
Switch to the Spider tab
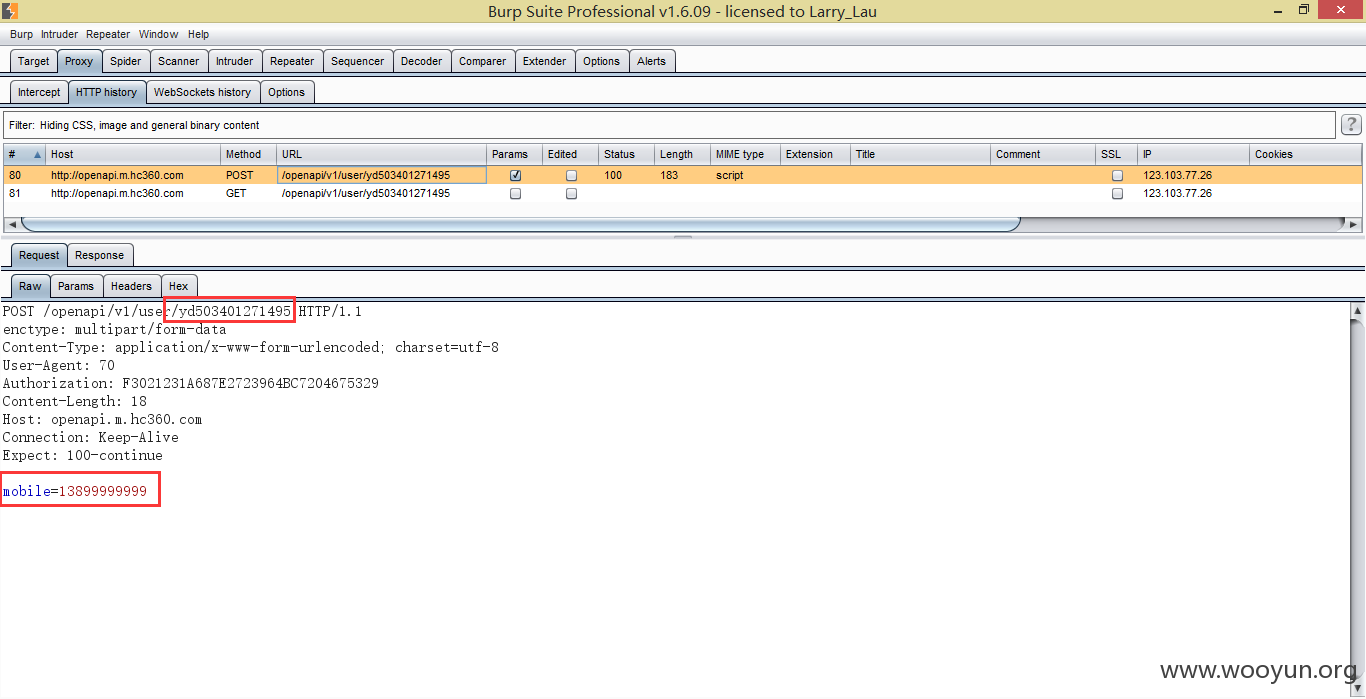tap(126, 61)
